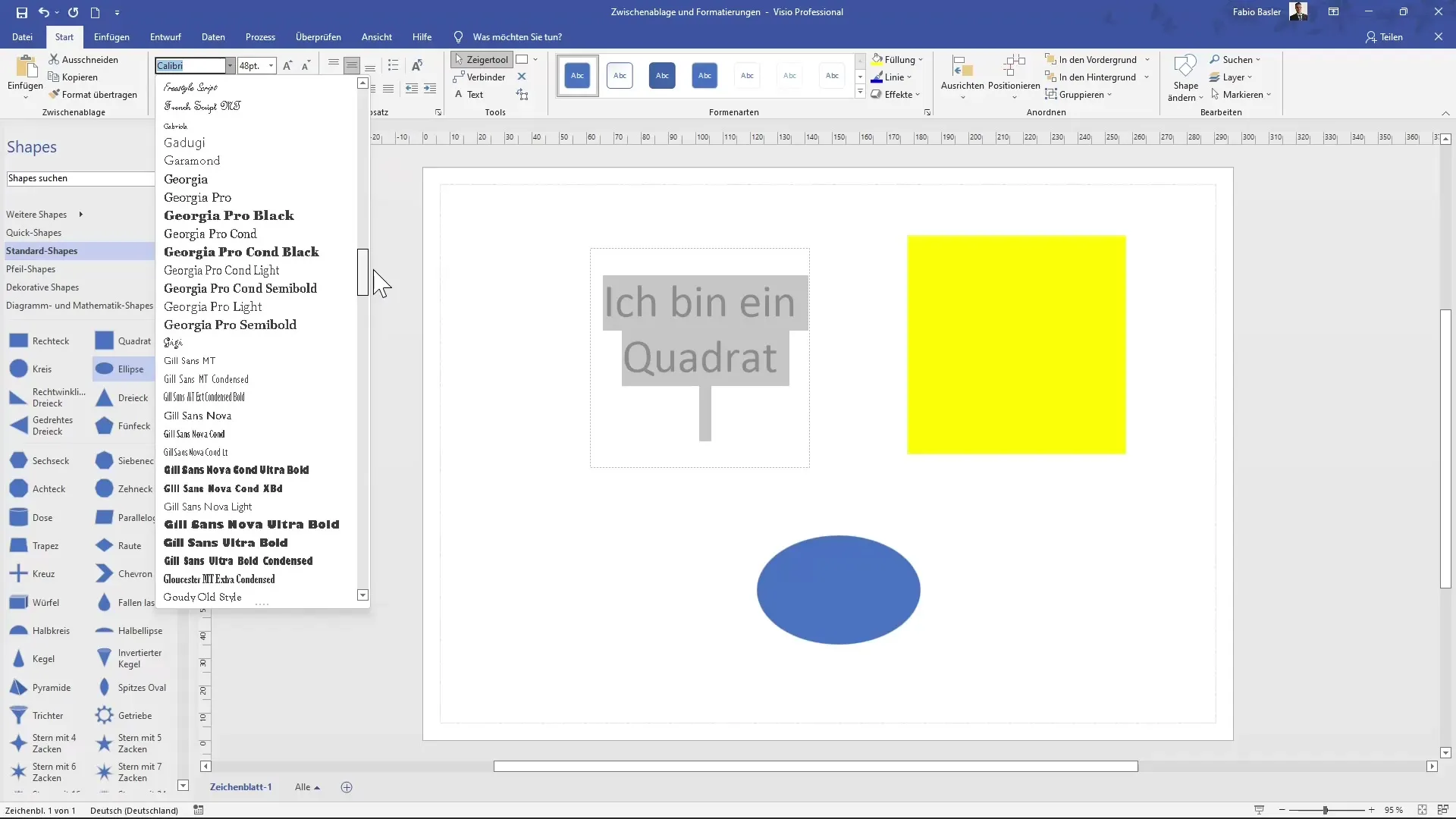Select the Pyramide shape stencil
Viewport: 1456px width, 819px height.
[40, 688]
